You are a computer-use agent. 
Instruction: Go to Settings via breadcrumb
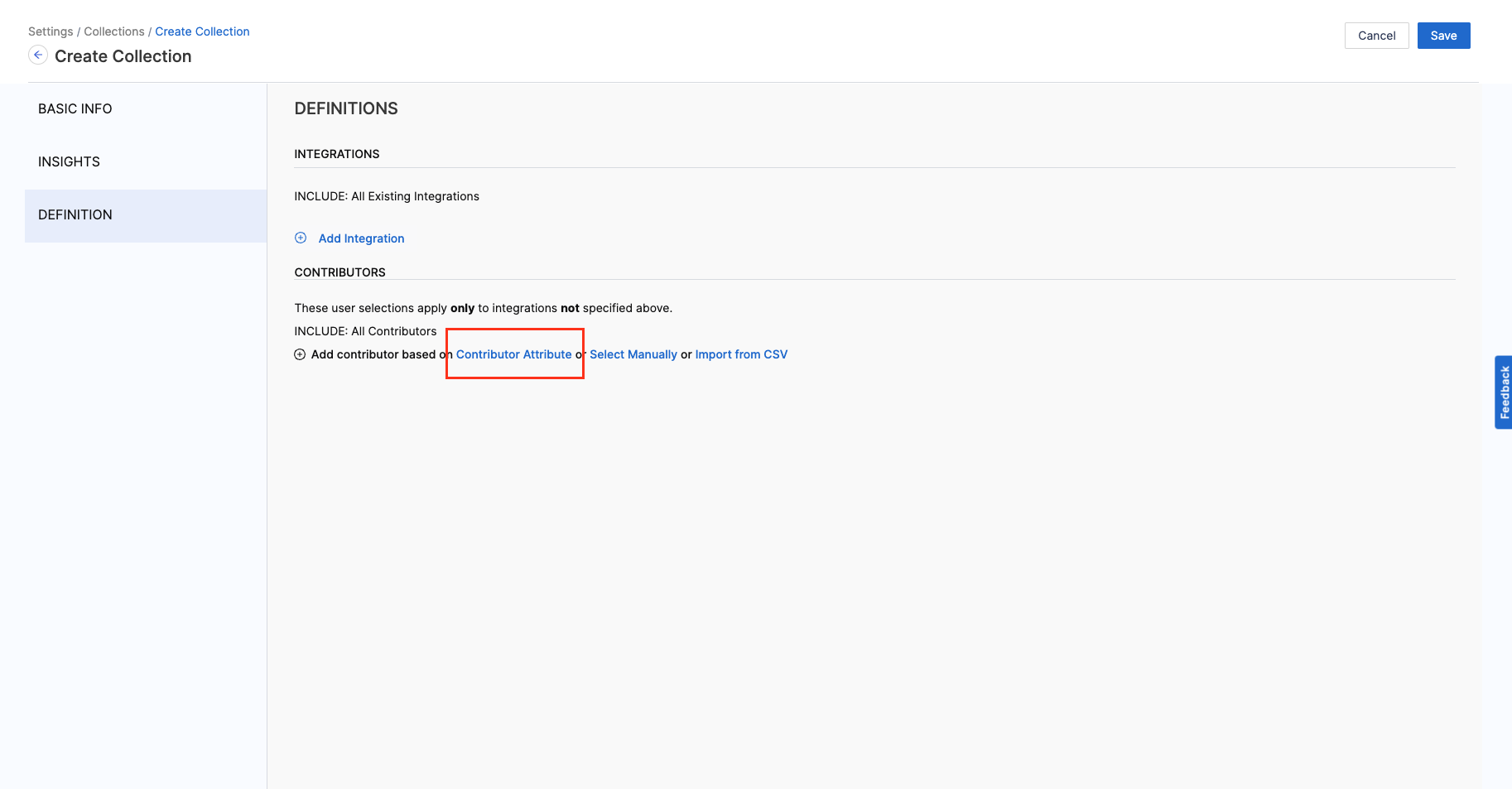click(x=51, y=31)
